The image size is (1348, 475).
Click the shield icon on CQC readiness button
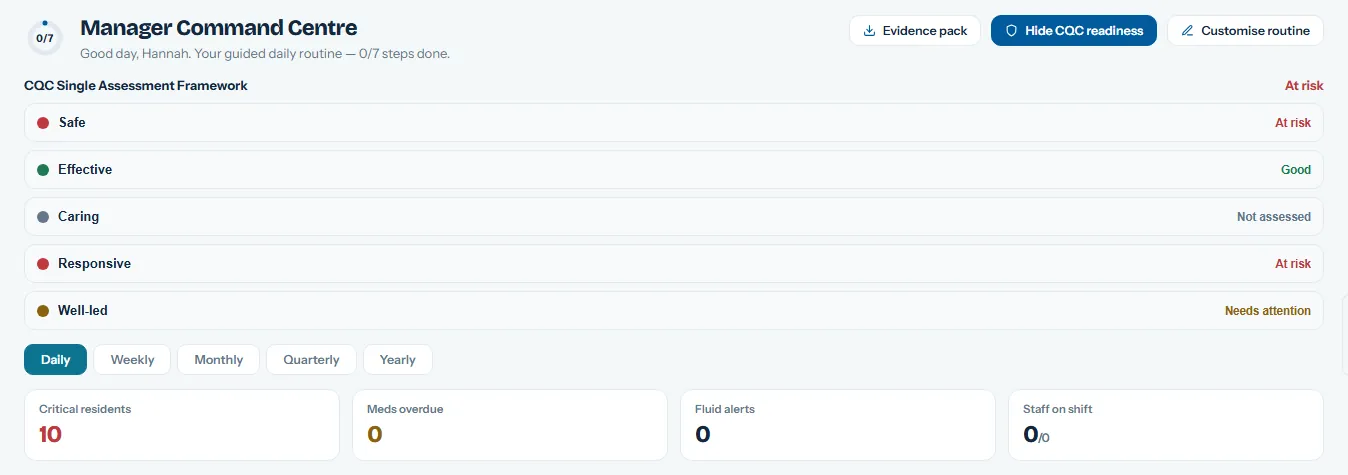pyautogui.click(x=1011, y=31)
